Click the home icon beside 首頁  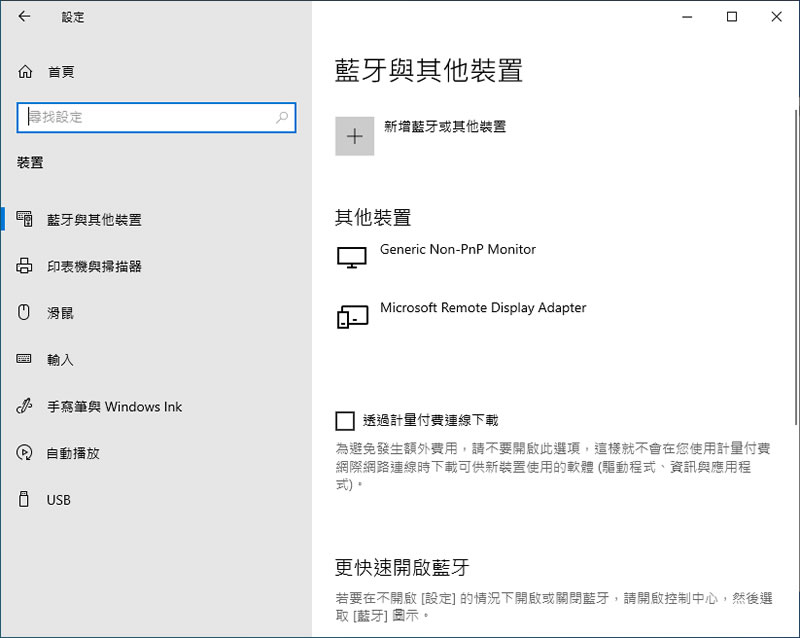click(x=25, y=72)
